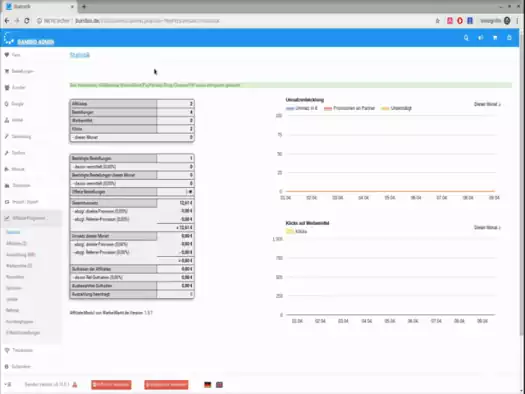Toggle 'Provisionen an Partner' legend series
The image size is (525, 394).
coord(350,108)
